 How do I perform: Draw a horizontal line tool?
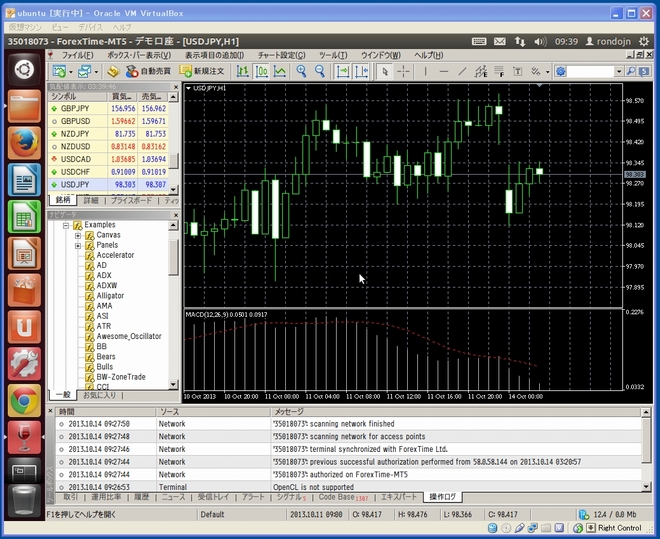pos(444,72)
